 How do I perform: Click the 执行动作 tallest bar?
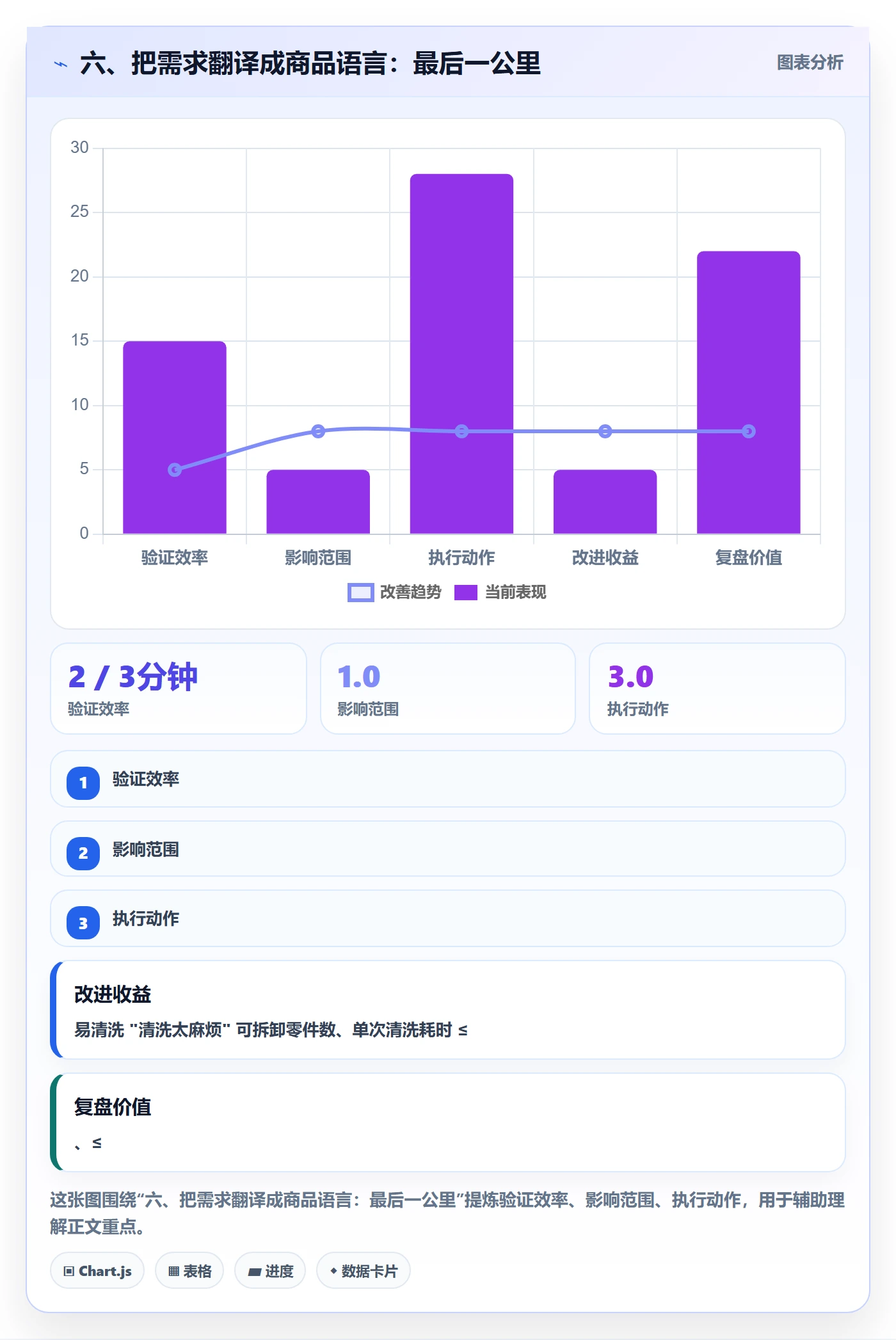point(461,354)
